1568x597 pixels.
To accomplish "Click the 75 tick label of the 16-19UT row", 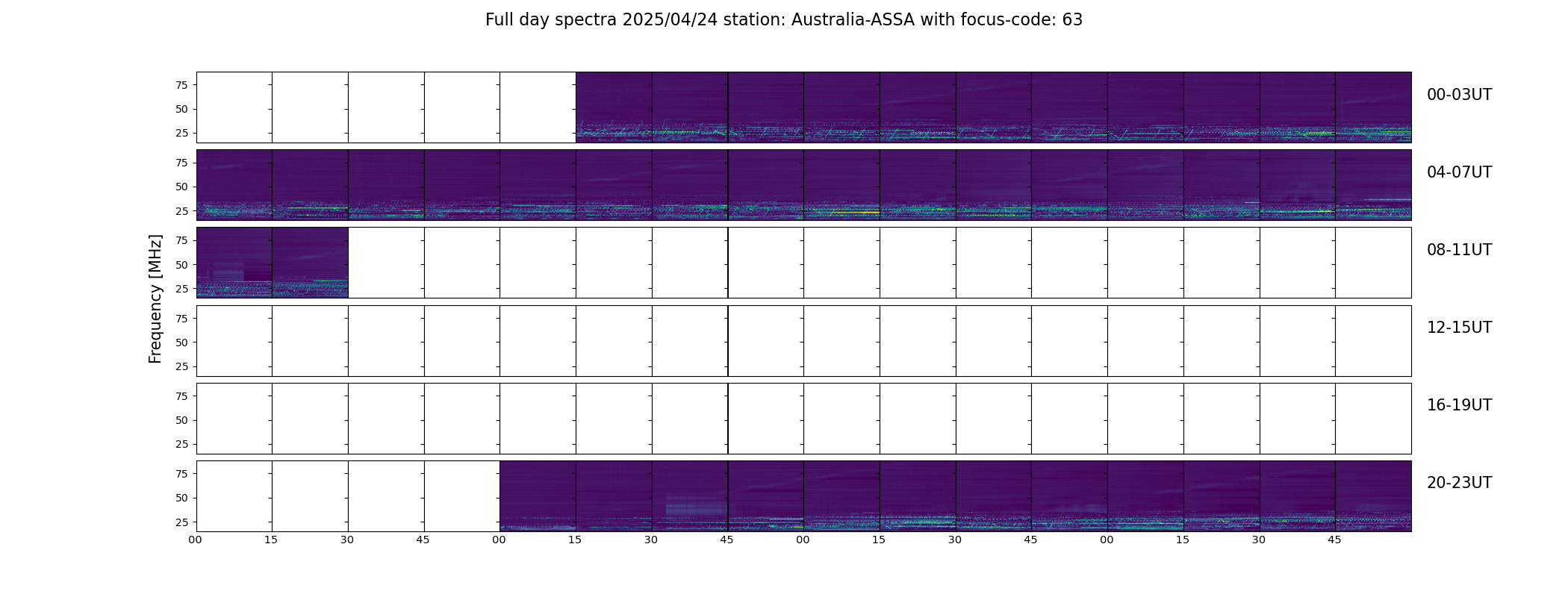I will [181, 396].
